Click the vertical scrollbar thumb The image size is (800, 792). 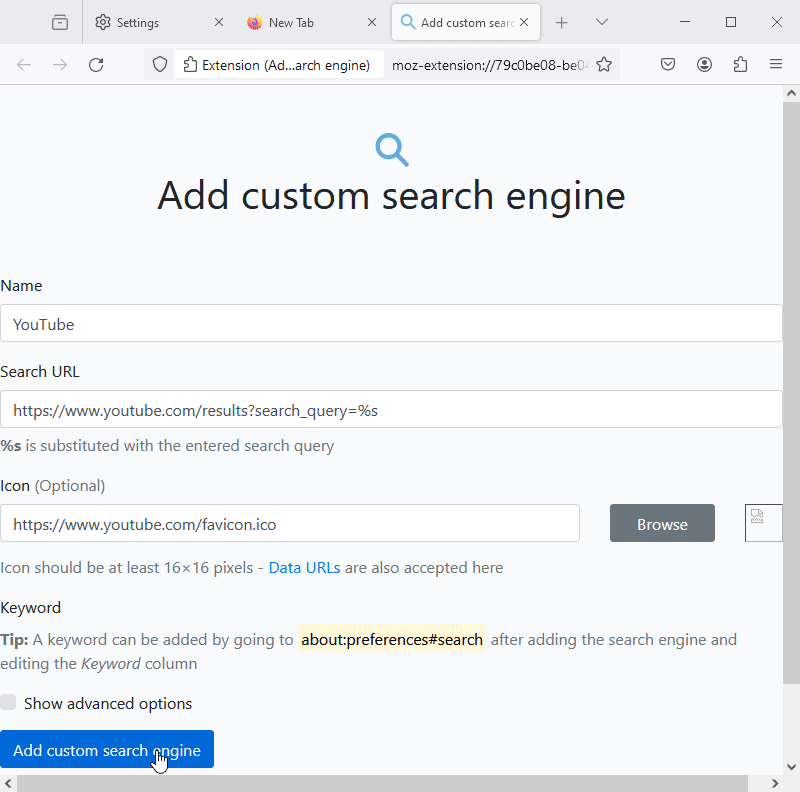pyautogui.click(x=791, y=392)
